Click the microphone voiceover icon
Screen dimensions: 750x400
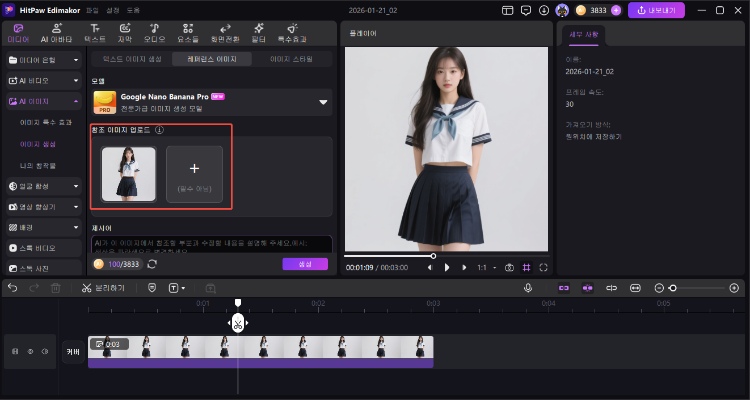pos(528,288)
